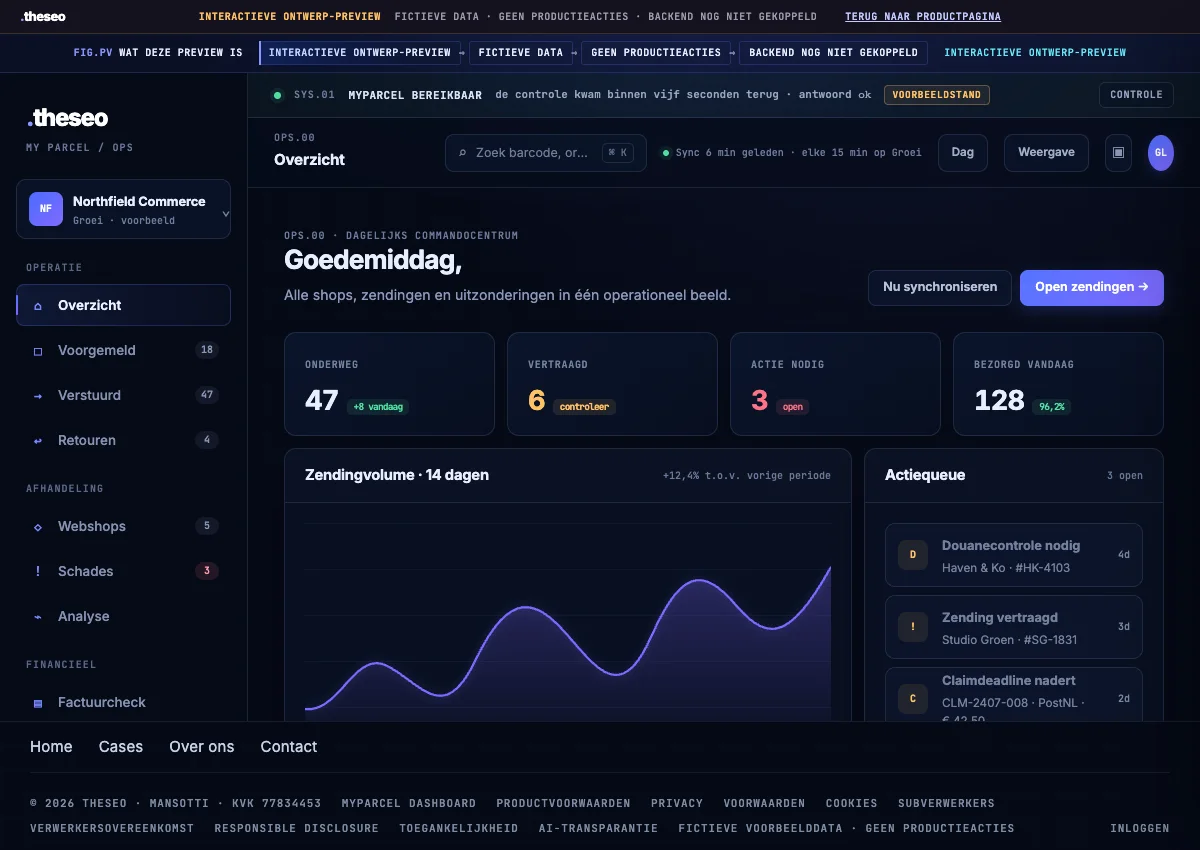Click the Webshops diamond icon
This screenshot has width=1200, height=850.
[x=38, y=527]
